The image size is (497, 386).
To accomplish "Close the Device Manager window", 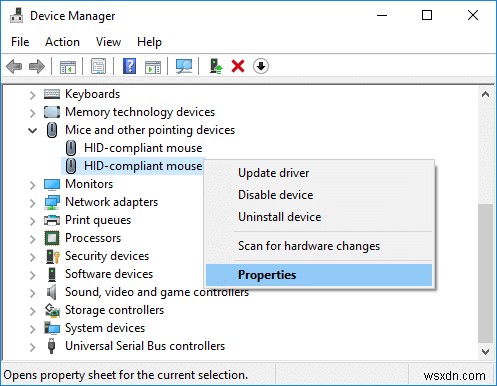I will tap(473, 15).
